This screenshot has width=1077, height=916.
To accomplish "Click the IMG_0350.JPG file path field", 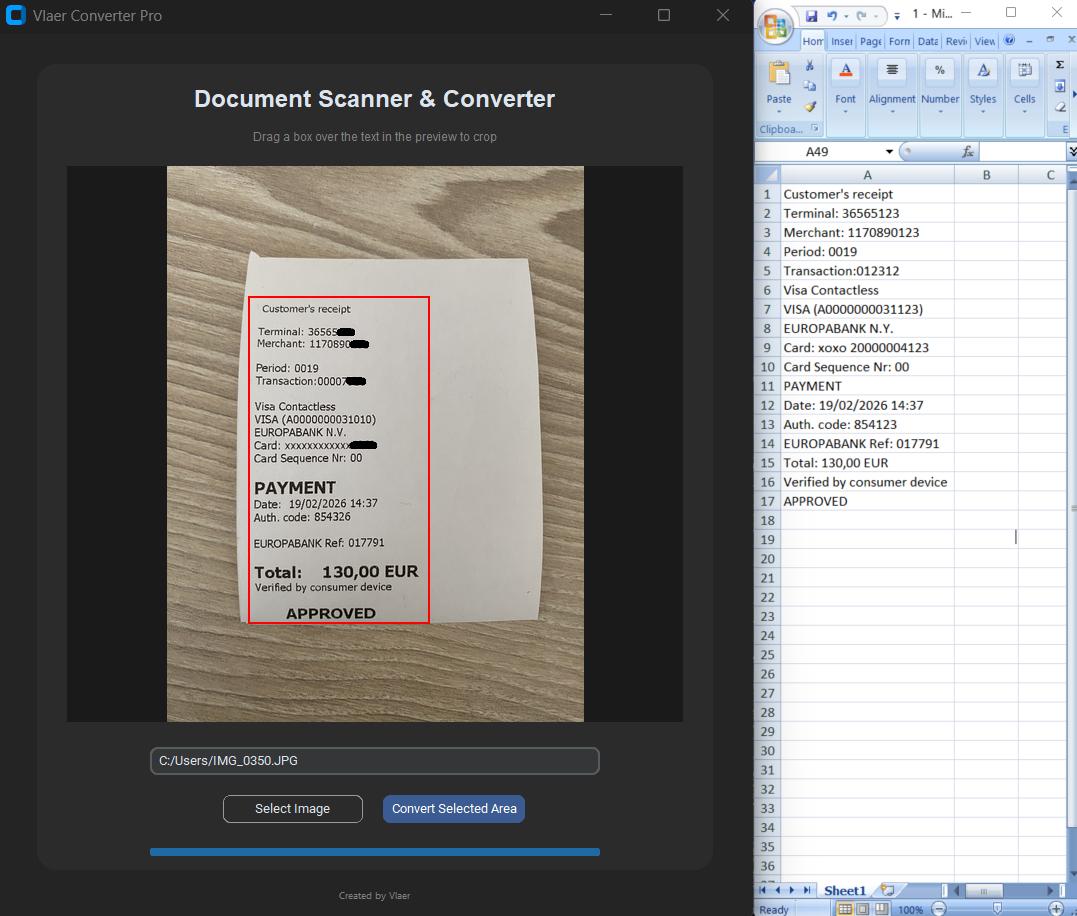I will [x=374, y=760].
